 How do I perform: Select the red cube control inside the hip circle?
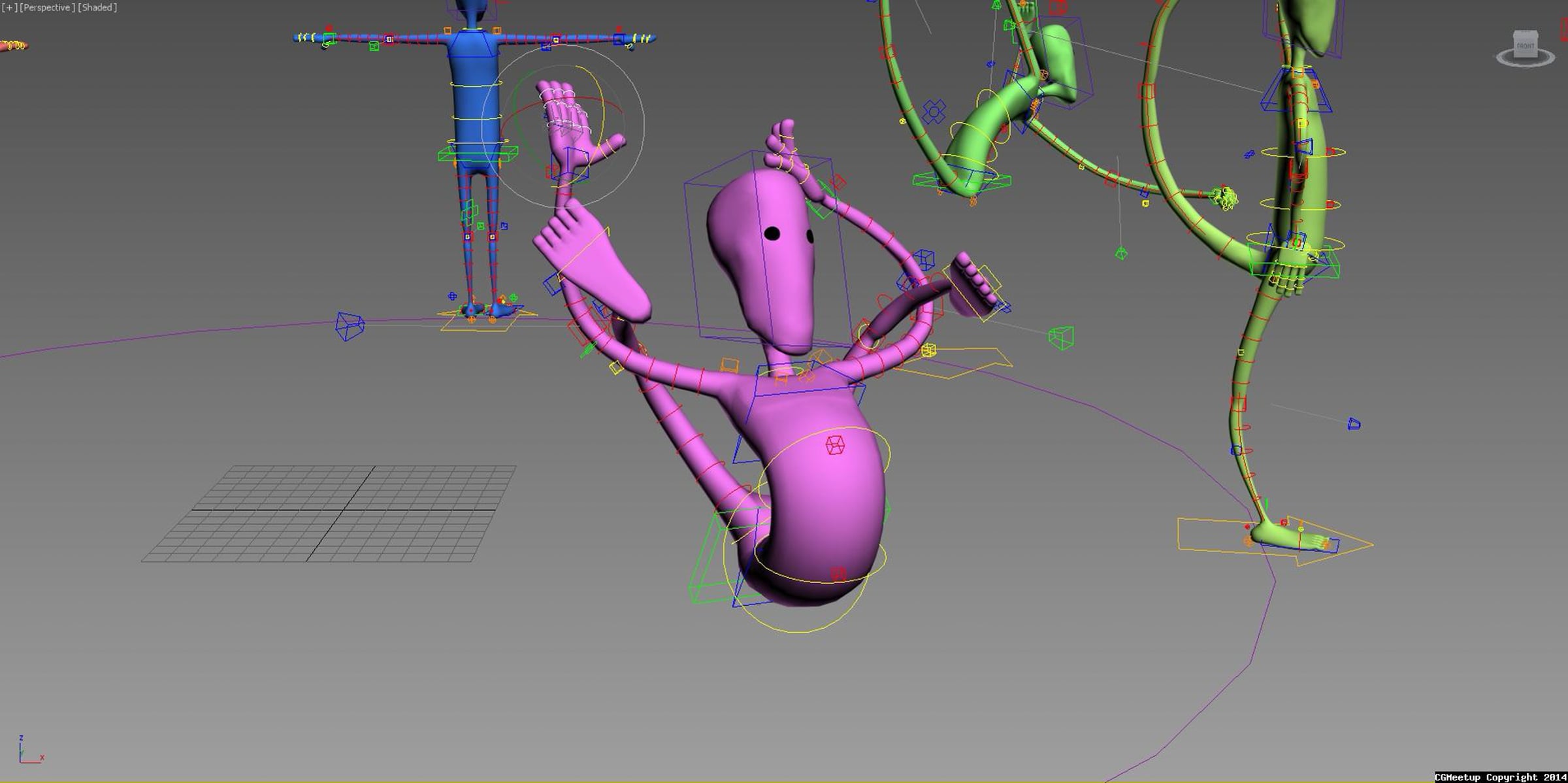coord(833,444)
